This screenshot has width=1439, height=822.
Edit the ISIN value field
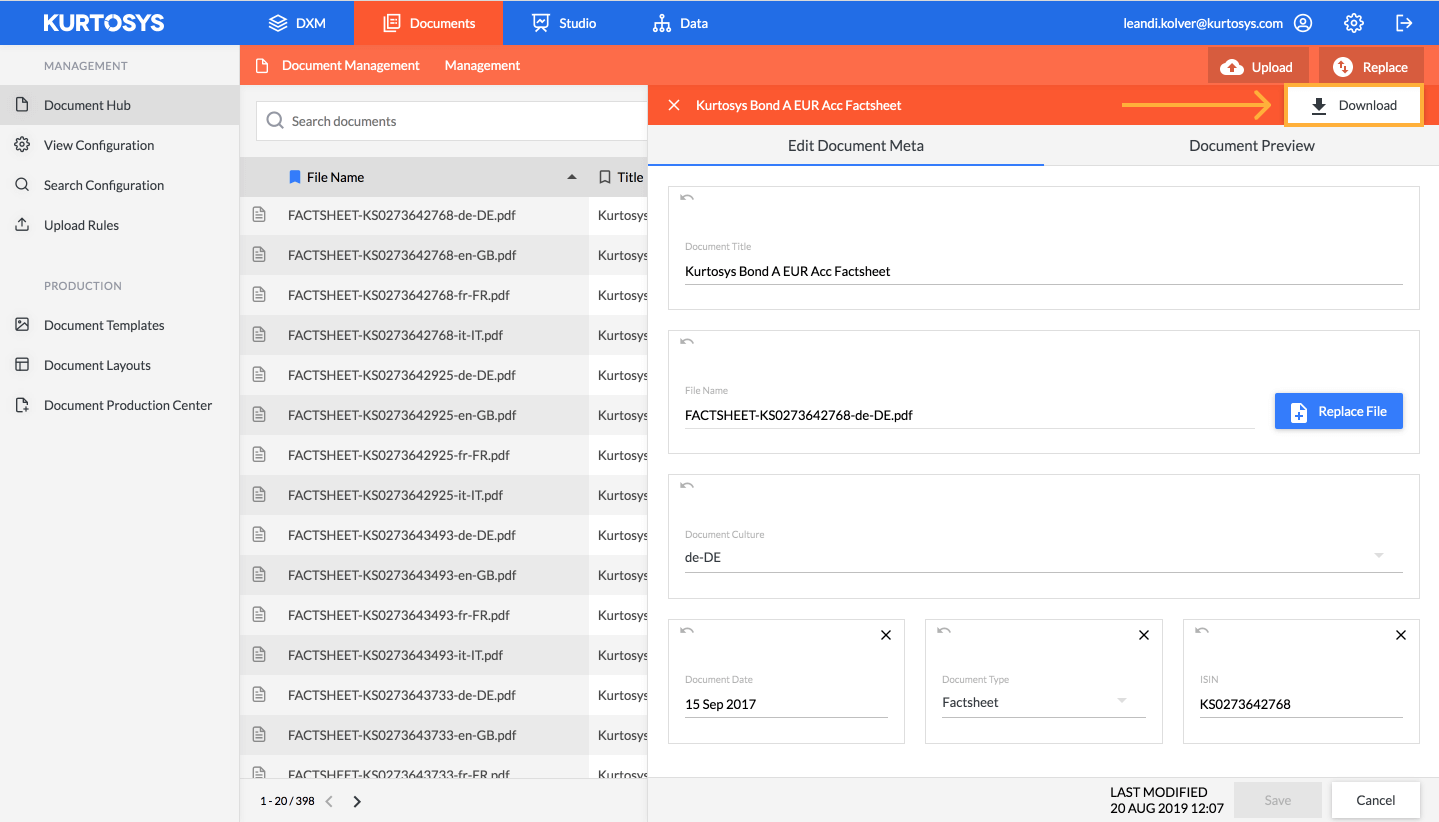coord(1301,704)
